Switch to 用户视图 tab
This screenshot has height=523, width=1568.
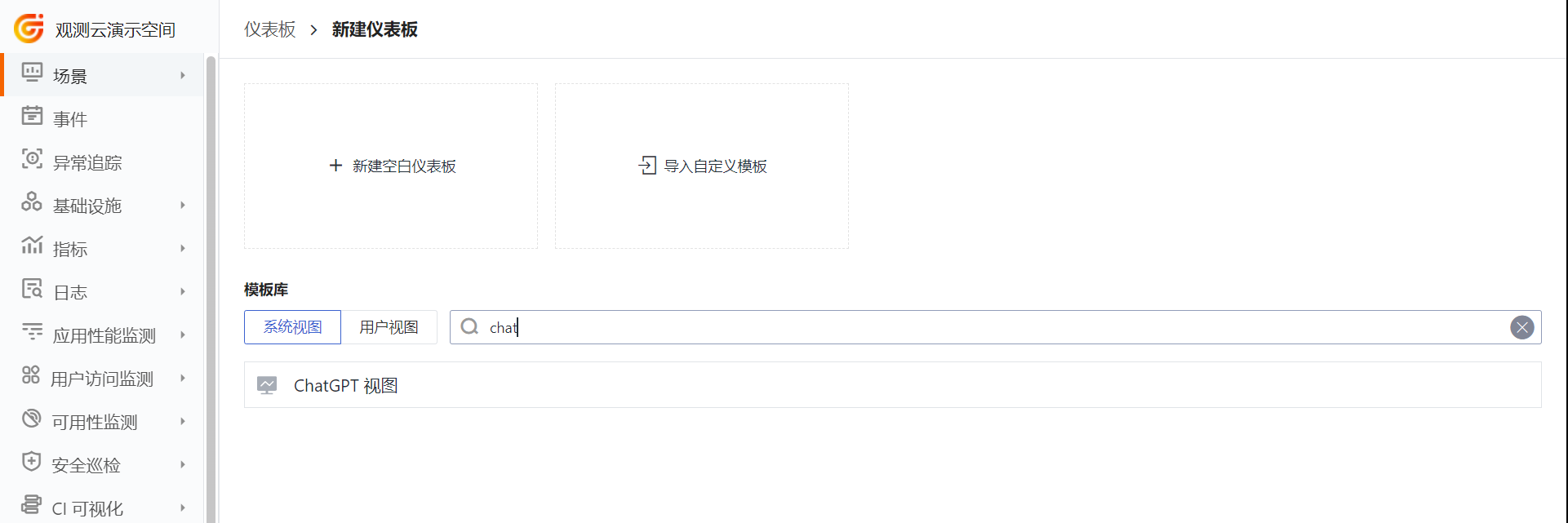tap(389, 327)
